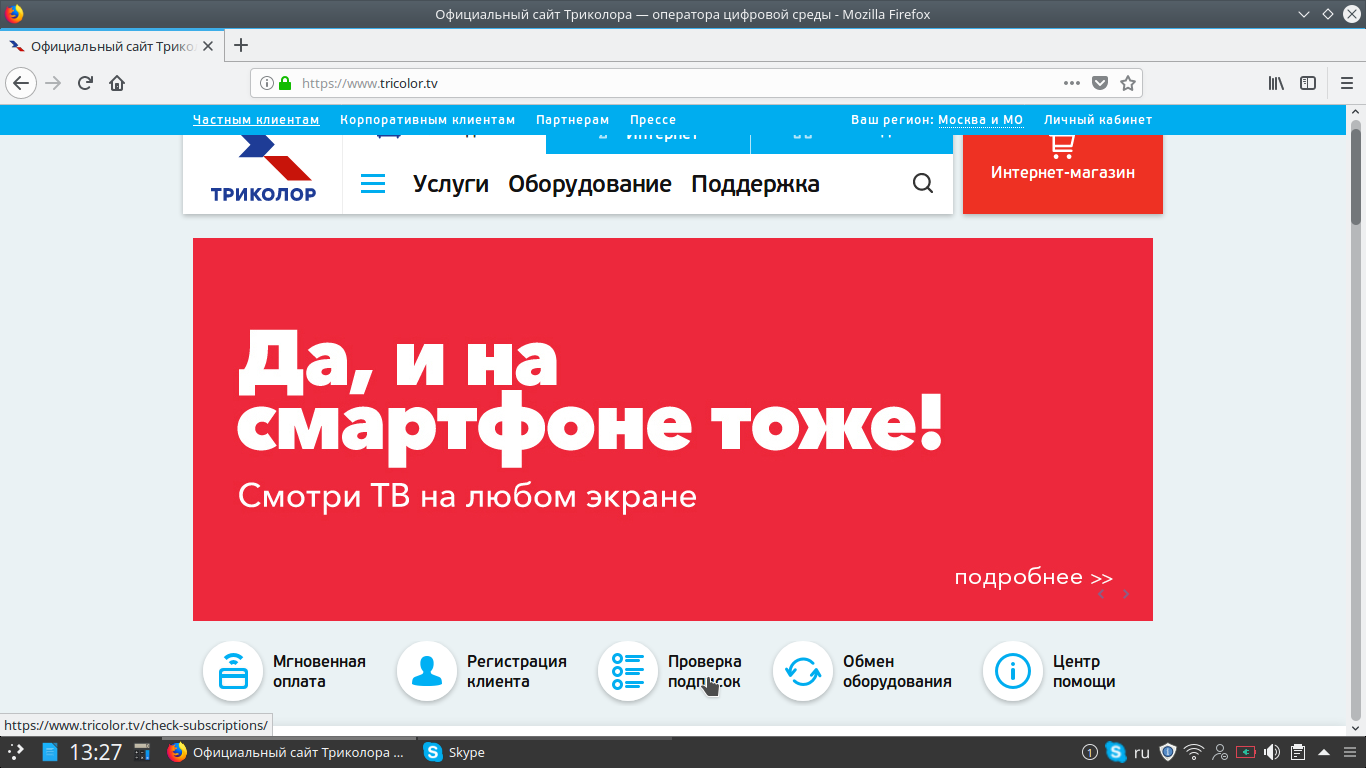Click the site search magnifier icon
The width and height of the screenshot is (1366, 768).
coord(923,184)
